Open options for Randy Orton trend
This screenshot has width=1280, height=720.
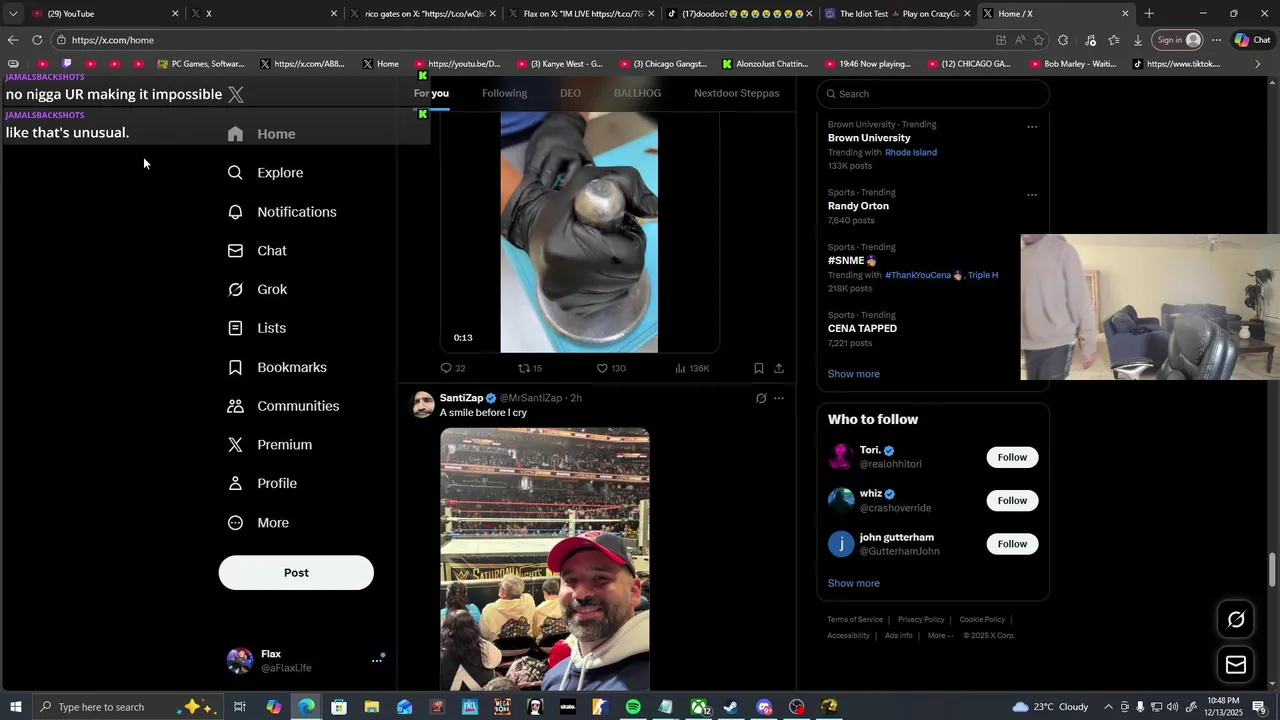(1032, 195)
